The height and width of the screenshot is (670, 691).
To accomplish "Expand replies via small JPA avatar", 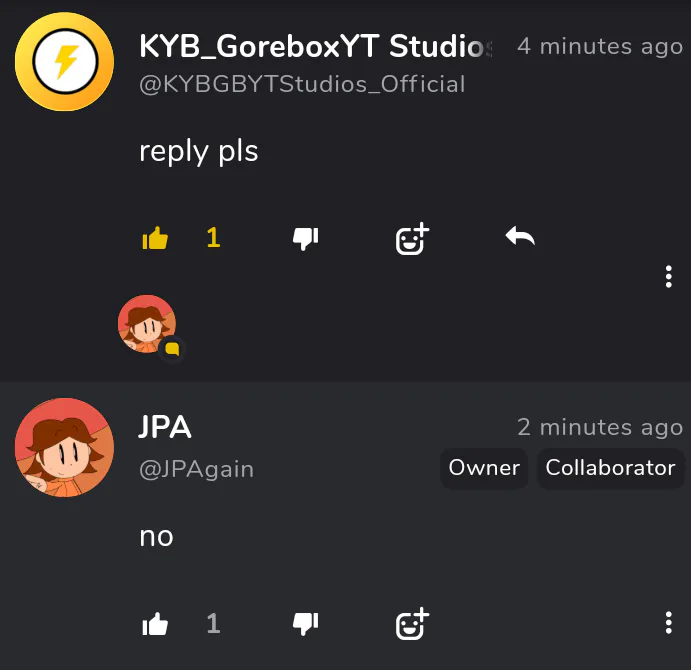I will point(147,324).
